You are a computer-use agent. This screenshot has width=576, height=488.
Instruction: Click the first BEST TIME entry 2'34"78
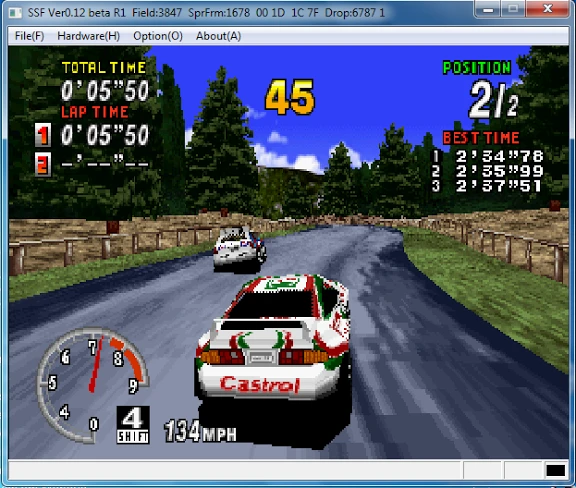[499, 157]
